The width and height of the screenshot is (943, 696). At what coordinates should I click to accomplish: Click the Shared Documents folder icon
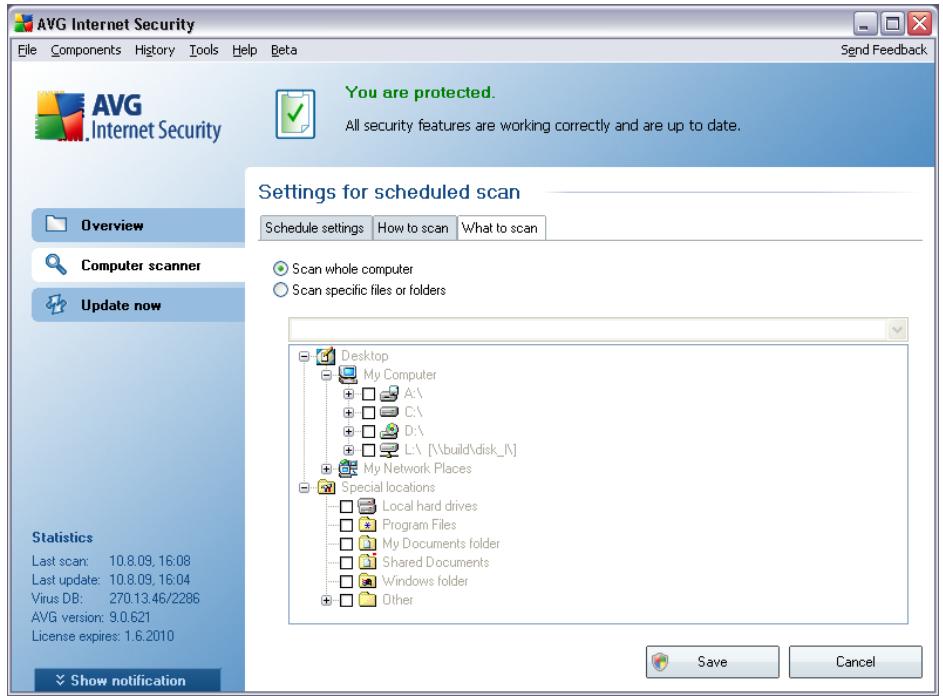(367, 562)
